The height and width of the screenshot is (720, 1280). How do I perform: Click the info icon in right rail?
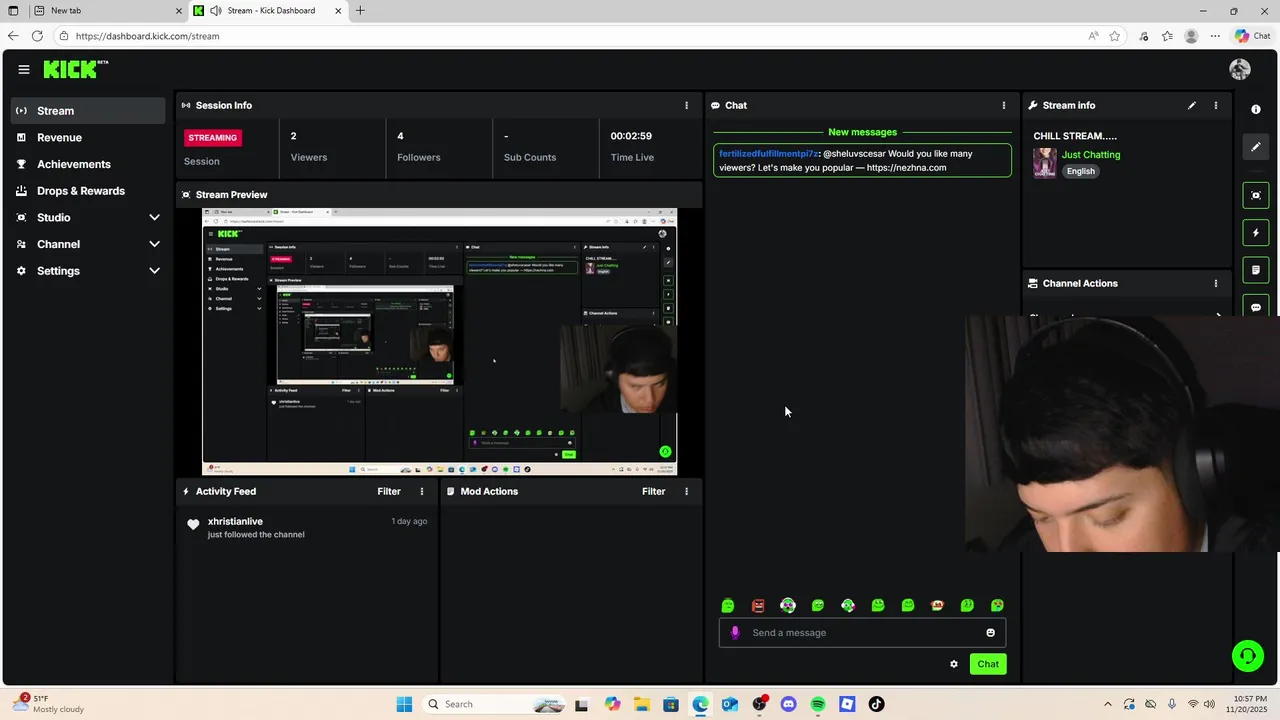(1256, 109)
